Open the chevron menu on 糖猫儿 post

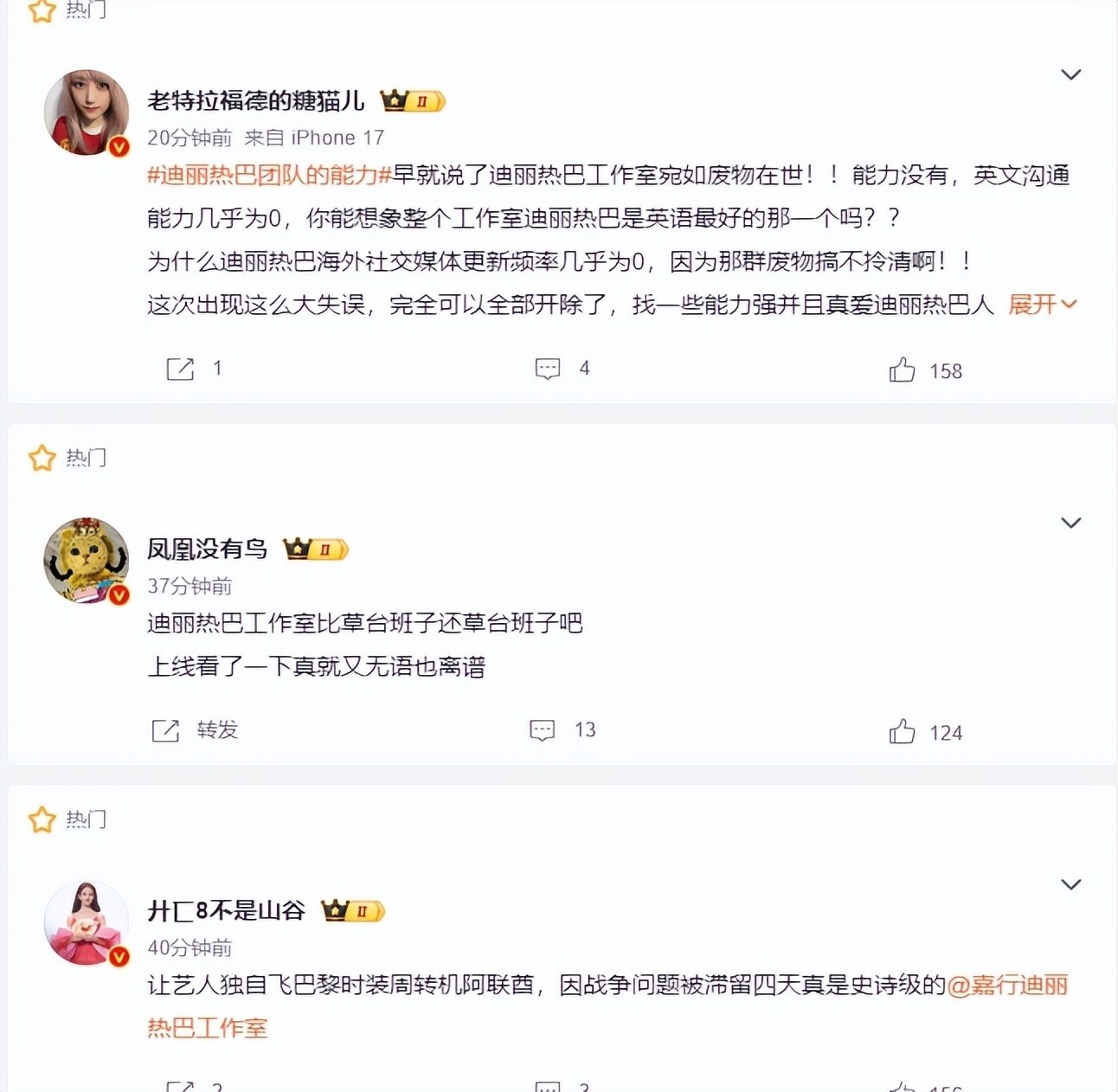coord(1071,74)
